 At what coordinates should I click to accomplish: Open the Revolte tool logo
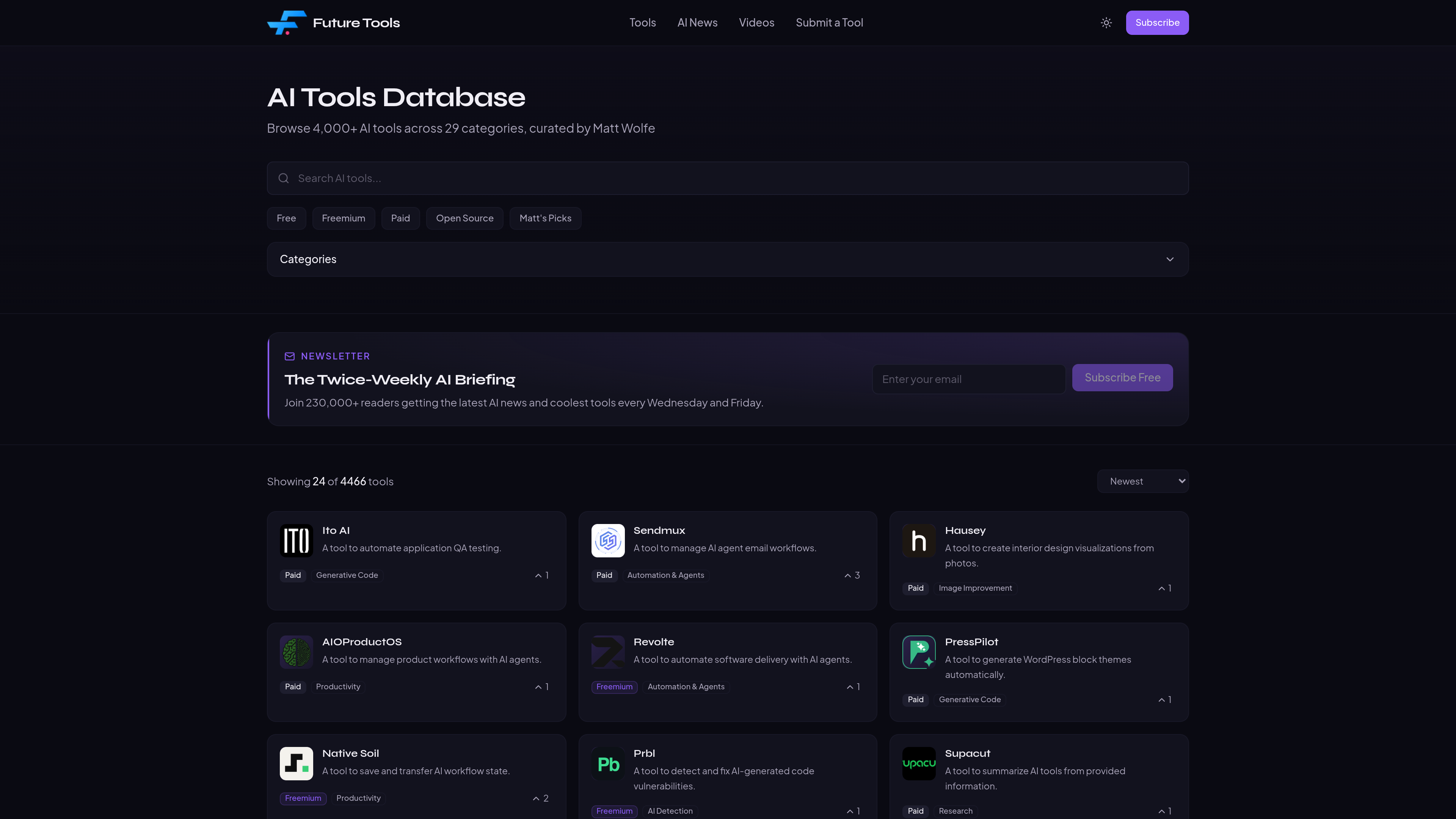tap(607, 652)
